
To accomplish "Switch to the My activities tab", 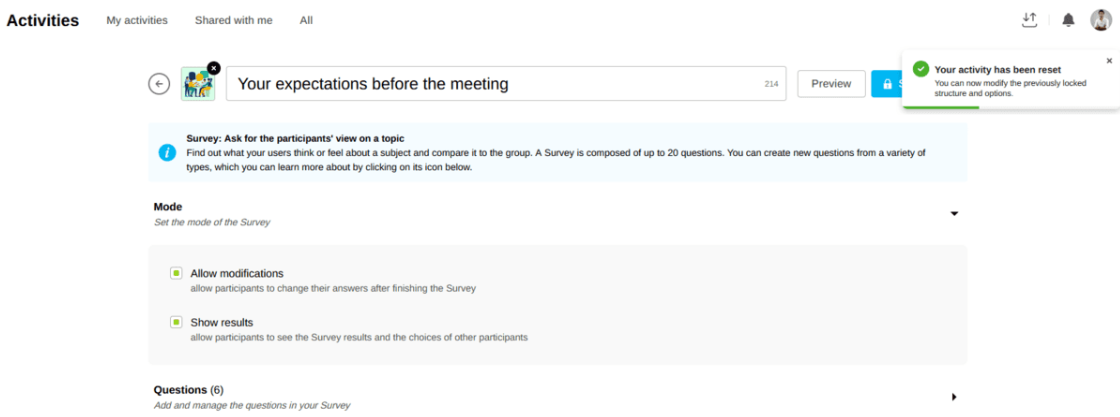I will [137, 20].
